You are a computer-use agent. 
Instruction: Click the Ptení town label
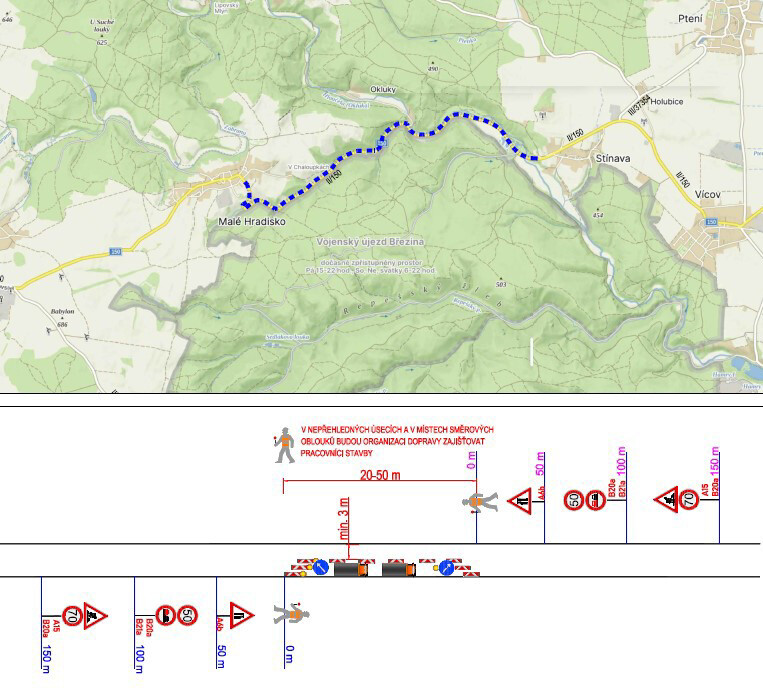(690, 19)
